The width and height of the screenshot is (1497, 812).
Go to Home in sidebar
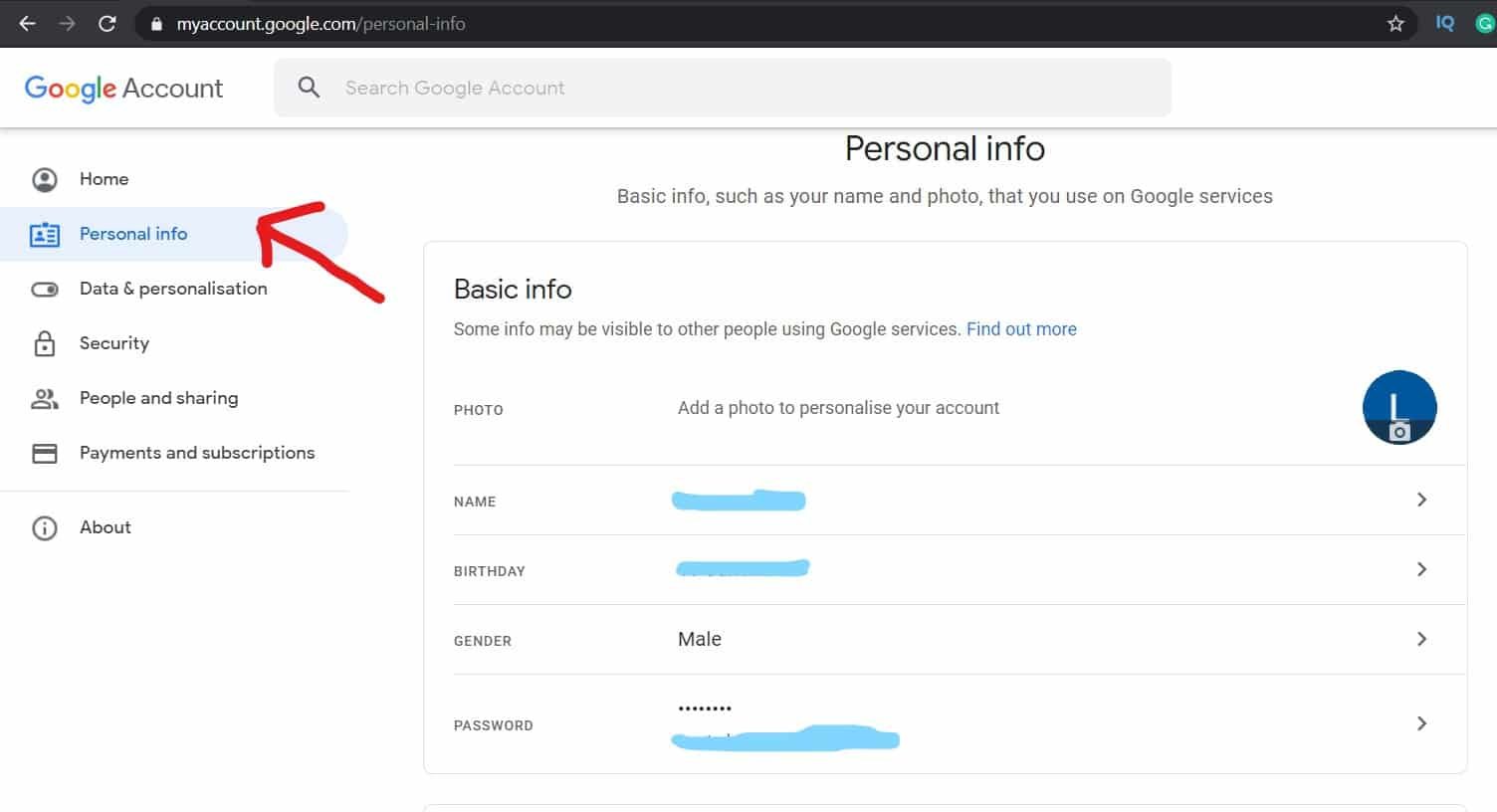(104, 179)
